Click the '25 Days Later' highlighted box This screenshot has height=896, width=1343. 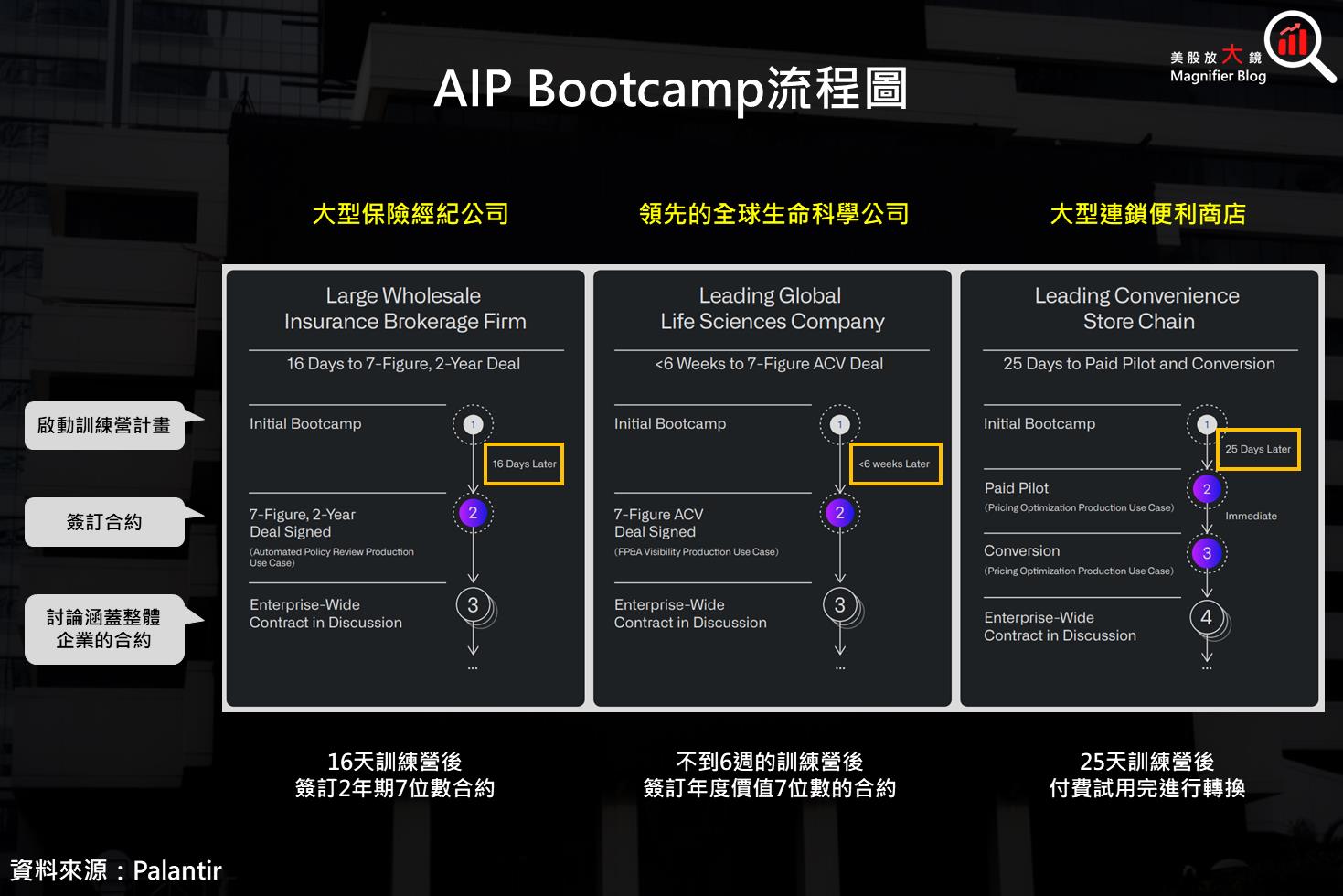tap(1258, 449)
